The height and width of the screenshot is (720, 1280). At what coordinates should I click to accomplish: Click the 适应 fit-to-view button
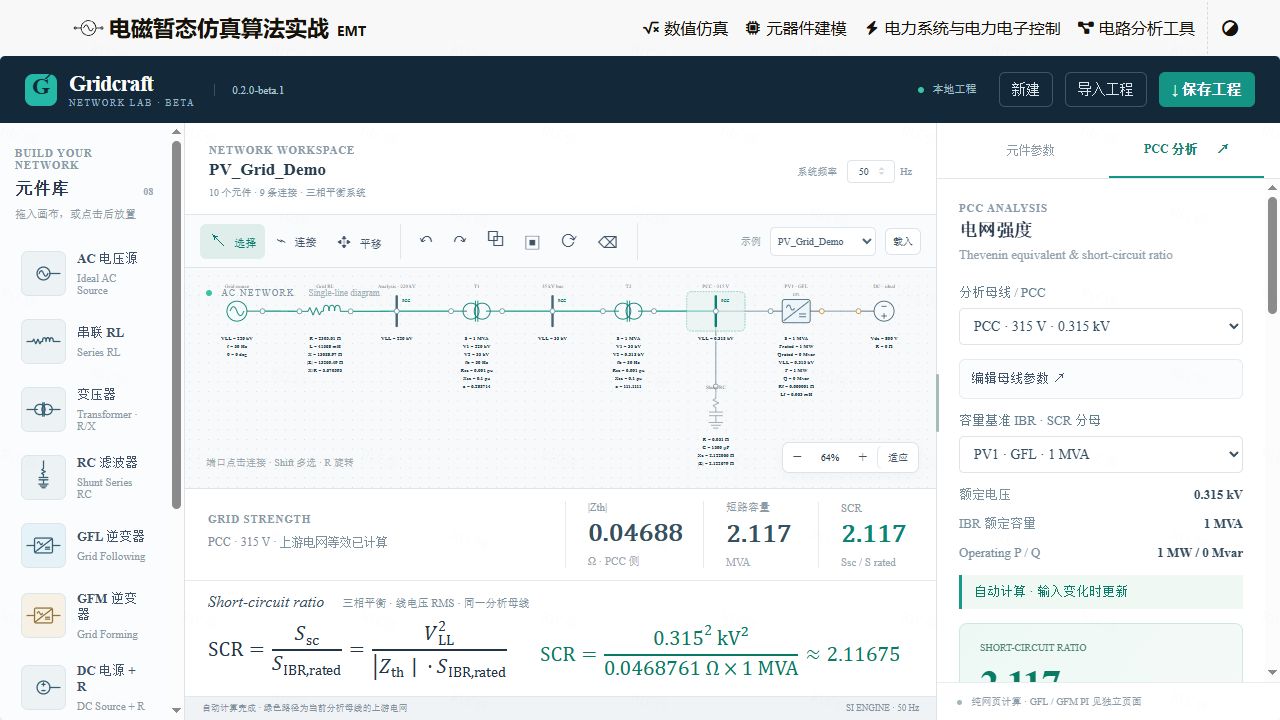(x=898, y=457)
